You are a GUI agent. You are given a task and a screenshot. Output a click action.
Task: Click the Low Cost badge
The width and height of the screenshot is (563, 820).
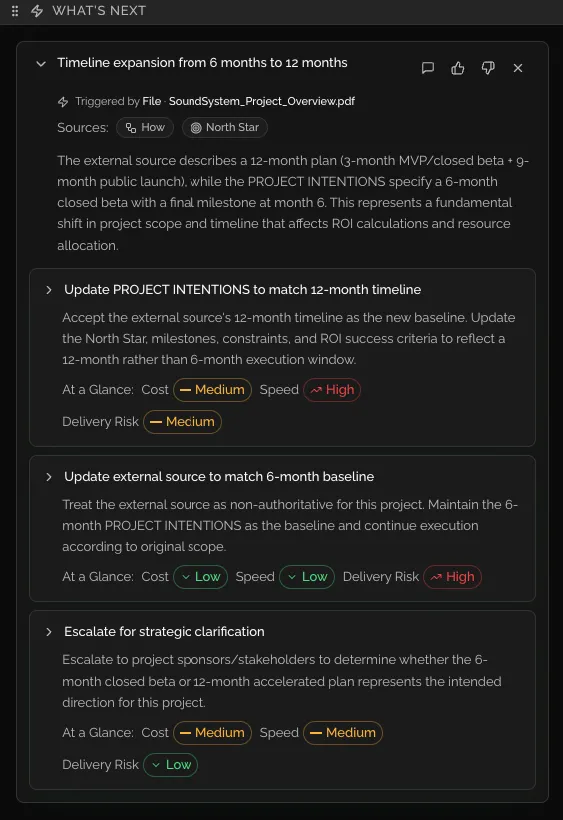[201, 577]
